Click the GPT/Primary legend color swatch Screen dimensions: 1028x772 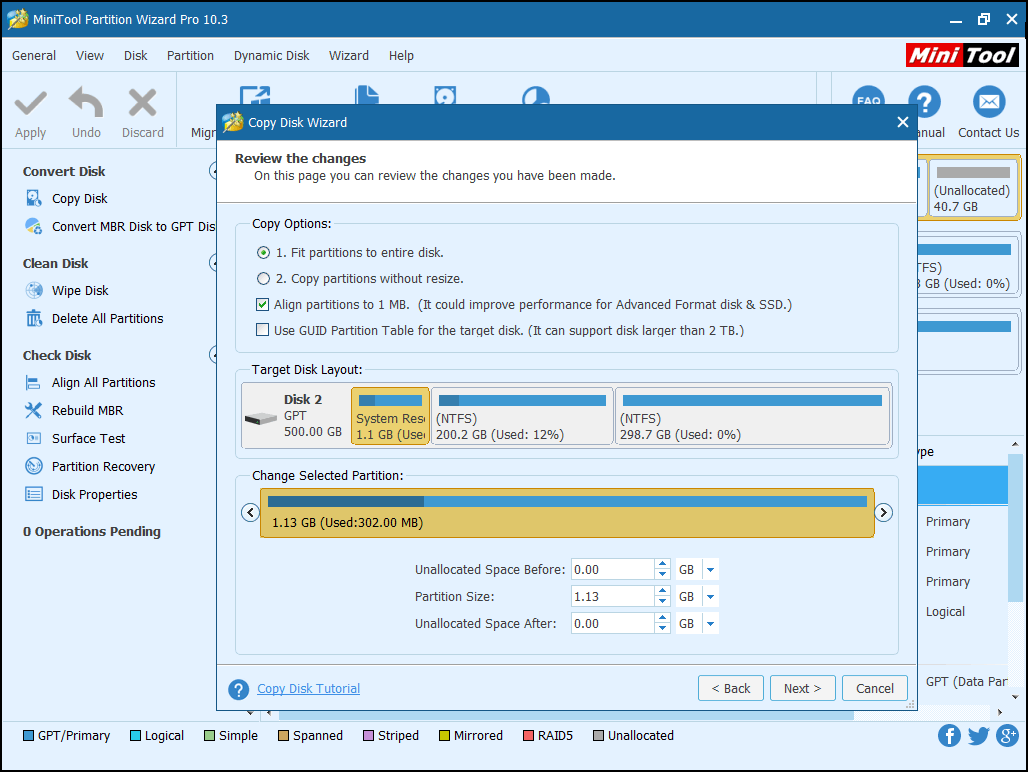click(x=28, y=735)
